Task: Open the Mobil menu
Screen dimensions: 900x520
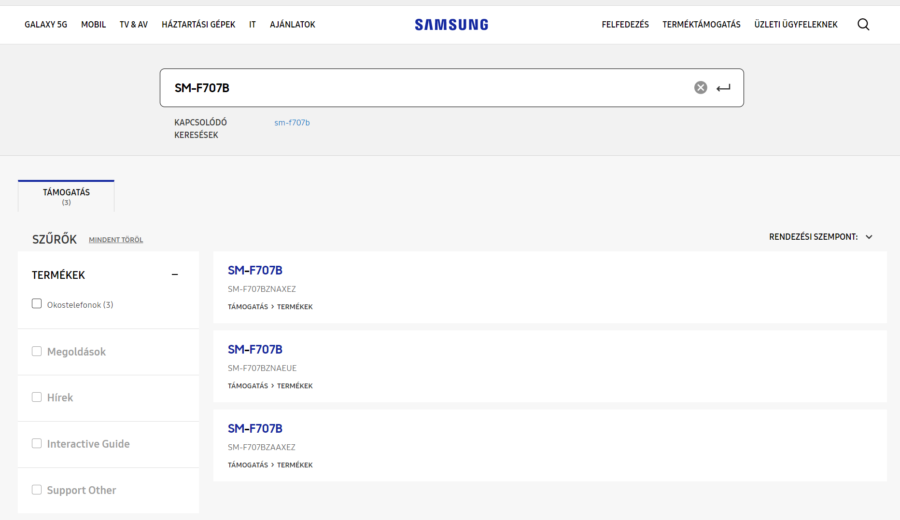Action: coord(93,25)
